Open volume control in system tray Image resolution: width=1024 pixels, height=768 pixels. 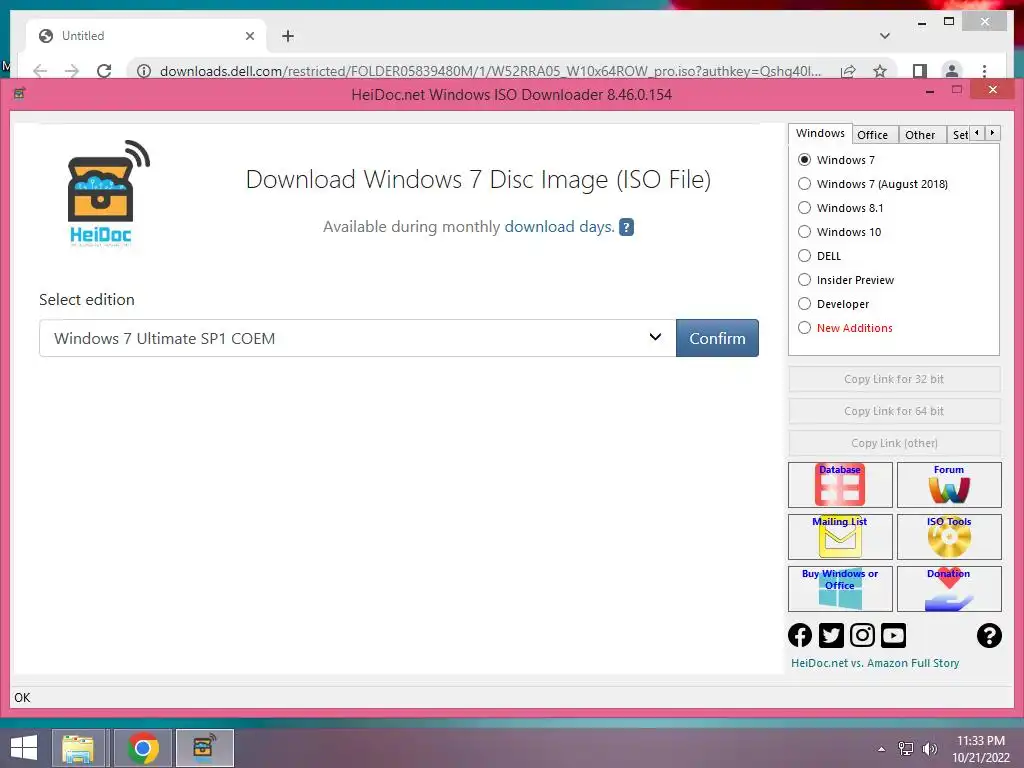tap(929, 748)
